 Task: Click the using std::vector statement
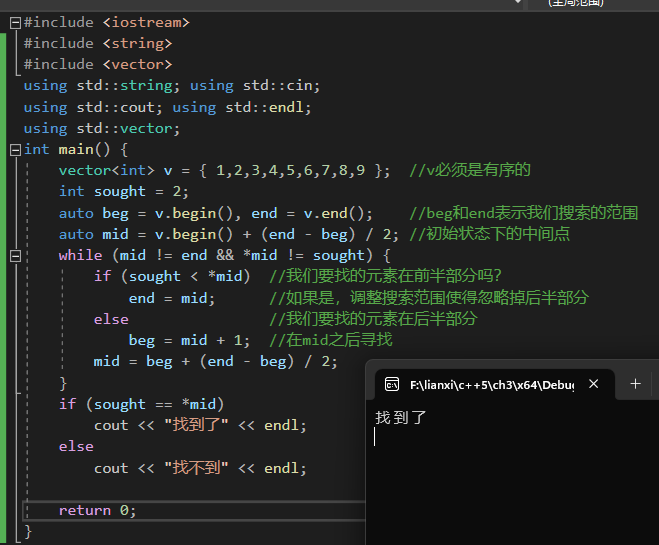tap(101, 128)
